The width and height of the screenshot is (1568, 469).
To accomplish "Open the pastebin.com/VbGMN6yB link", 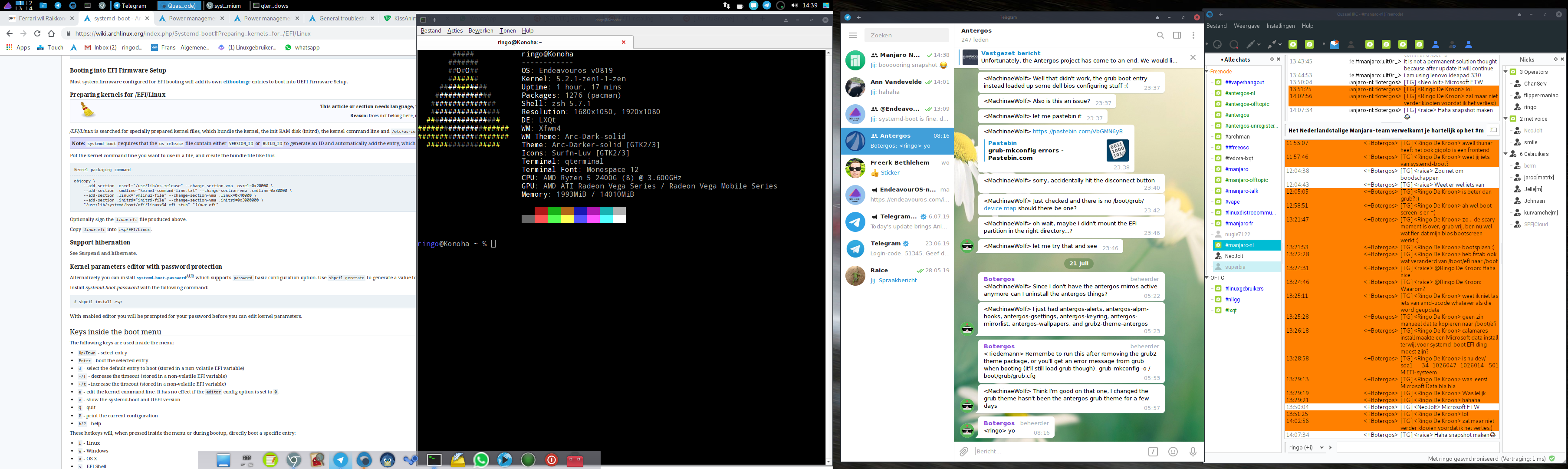I will point(1078,131).
